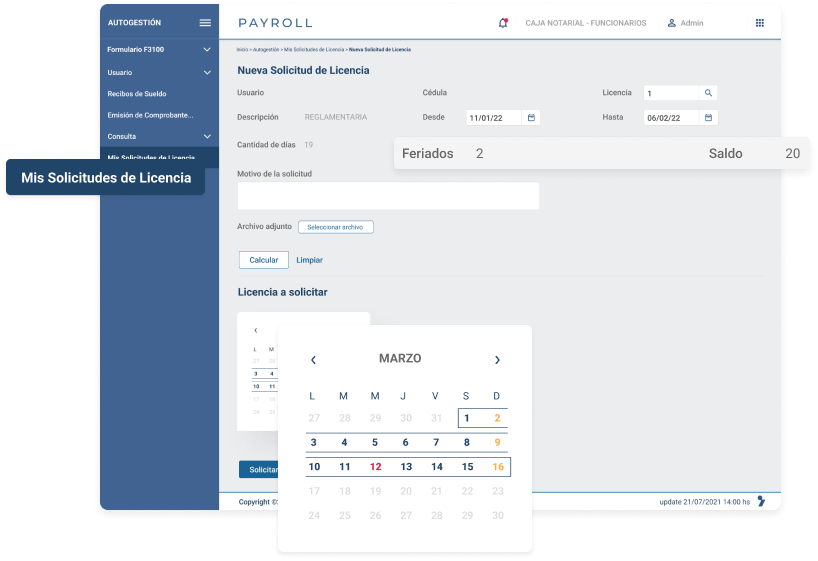
Task: Open the Desde date calendar icon
Action: (x=531, y=117)
